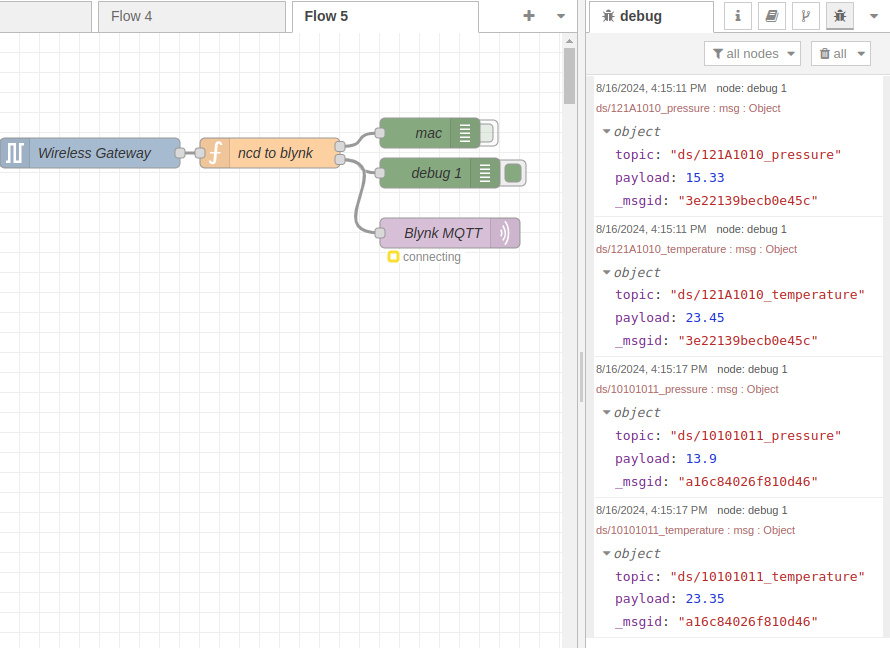Add a new flow with plus icon
The image size is (890, 648).
click(529, 16)
